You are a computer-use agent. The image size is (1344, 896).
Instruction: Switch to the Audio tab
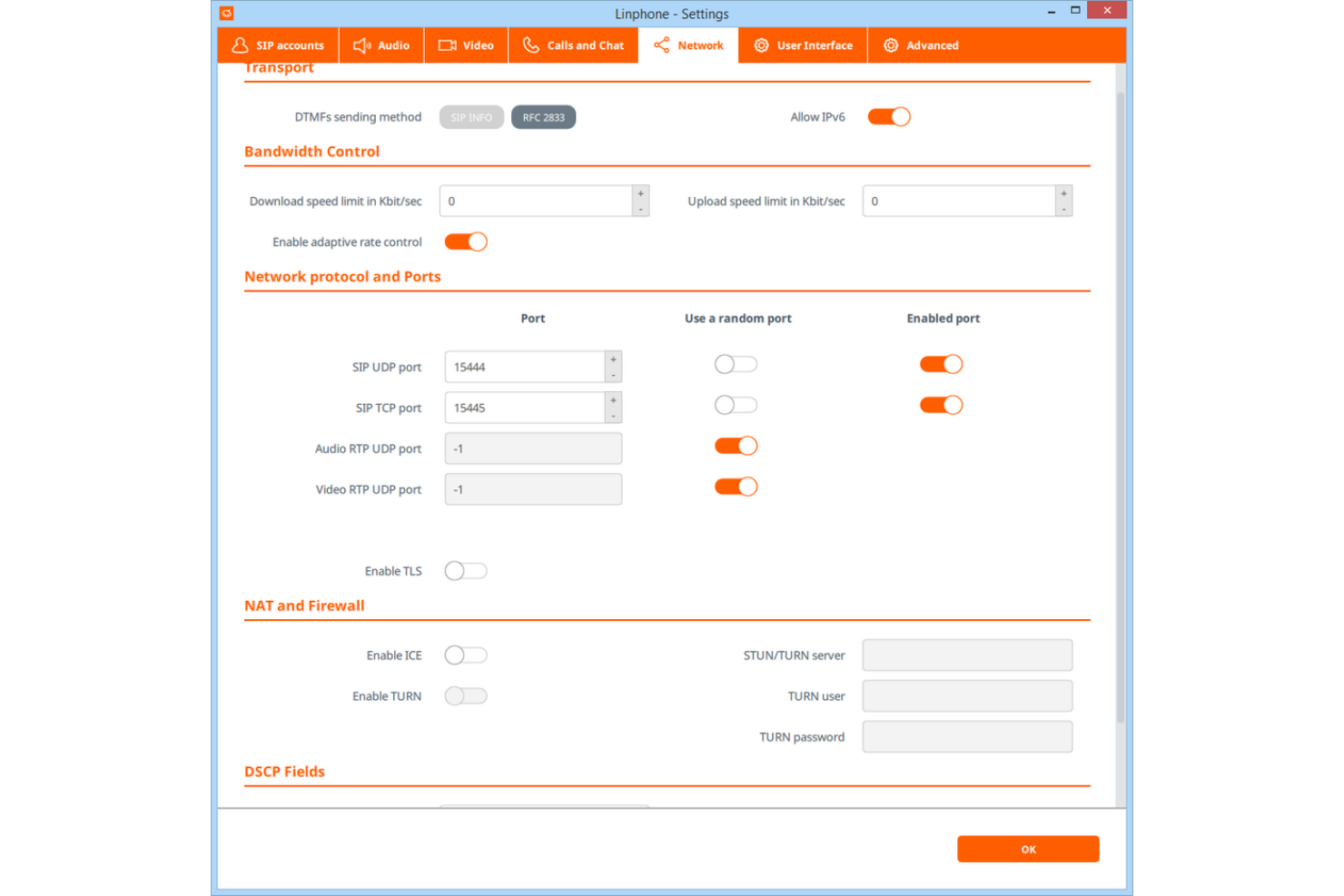[x=381, y=45]
